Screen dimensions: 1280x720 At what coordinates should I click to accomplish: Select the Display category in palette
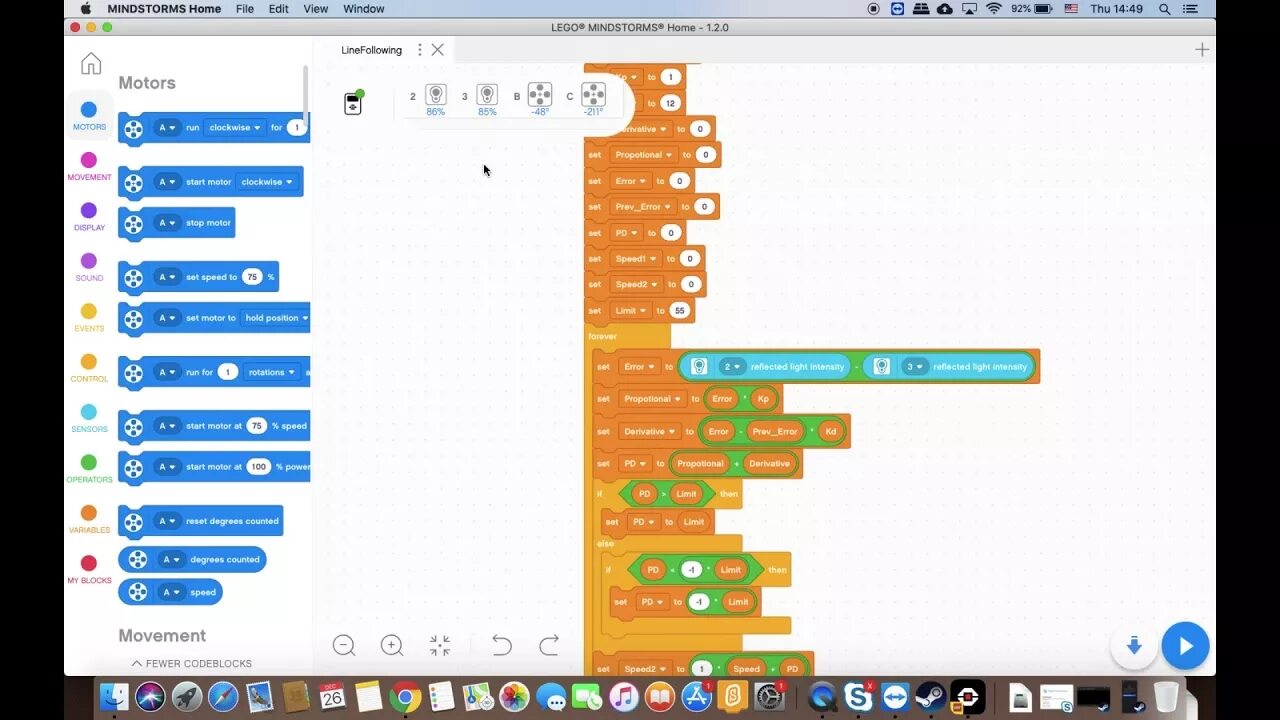click(89, 217)
